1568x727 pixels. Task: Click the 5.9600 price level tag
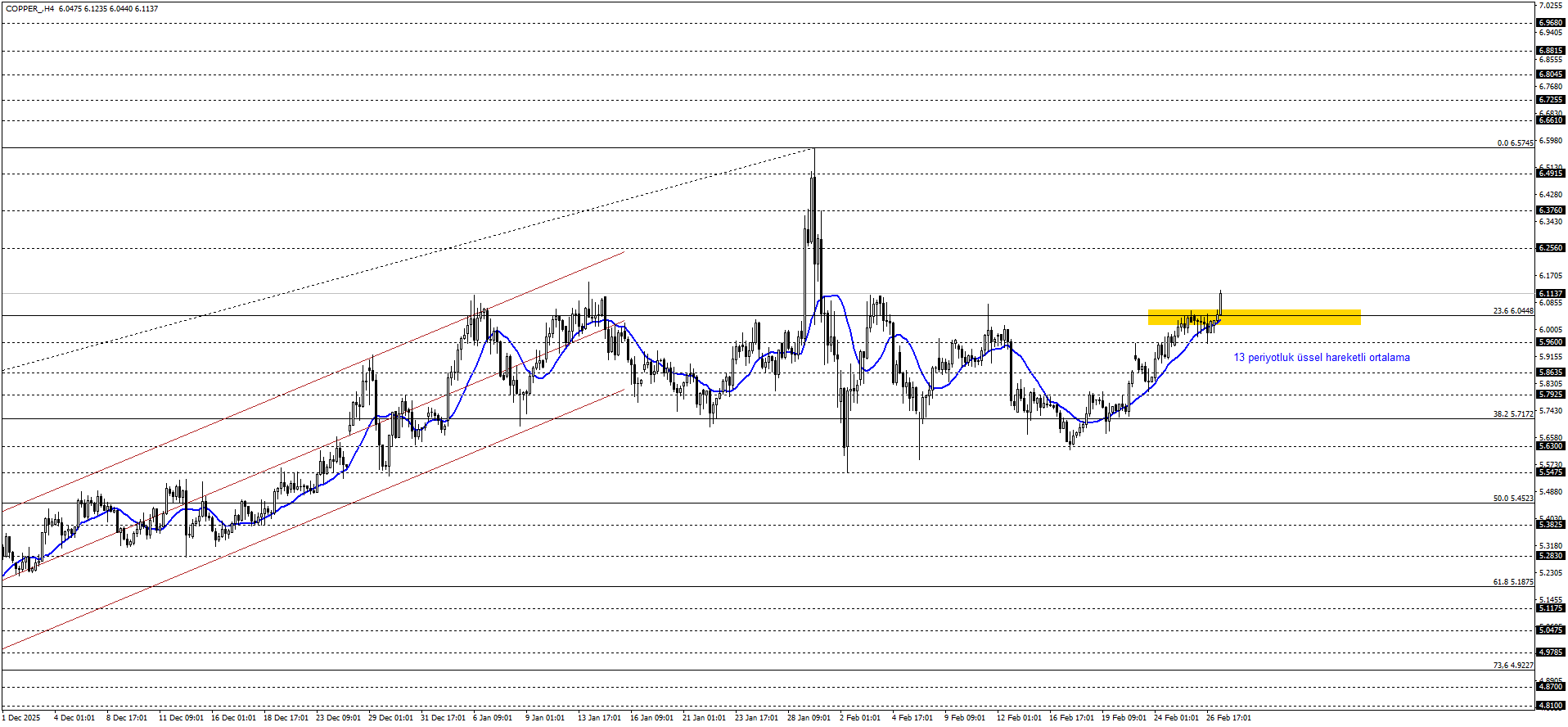click(x=1550, y=342)
